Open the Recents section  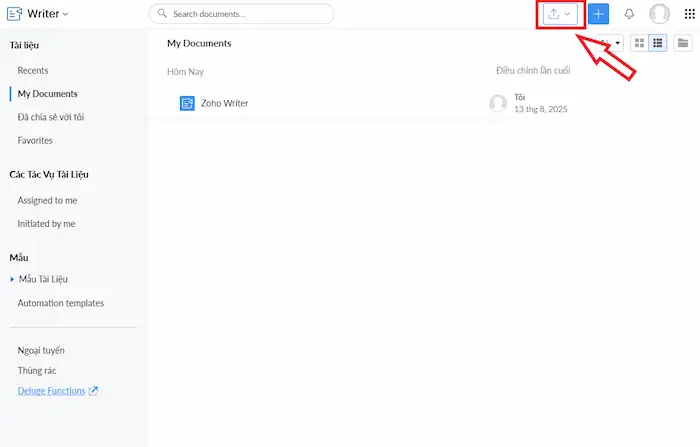33,71
